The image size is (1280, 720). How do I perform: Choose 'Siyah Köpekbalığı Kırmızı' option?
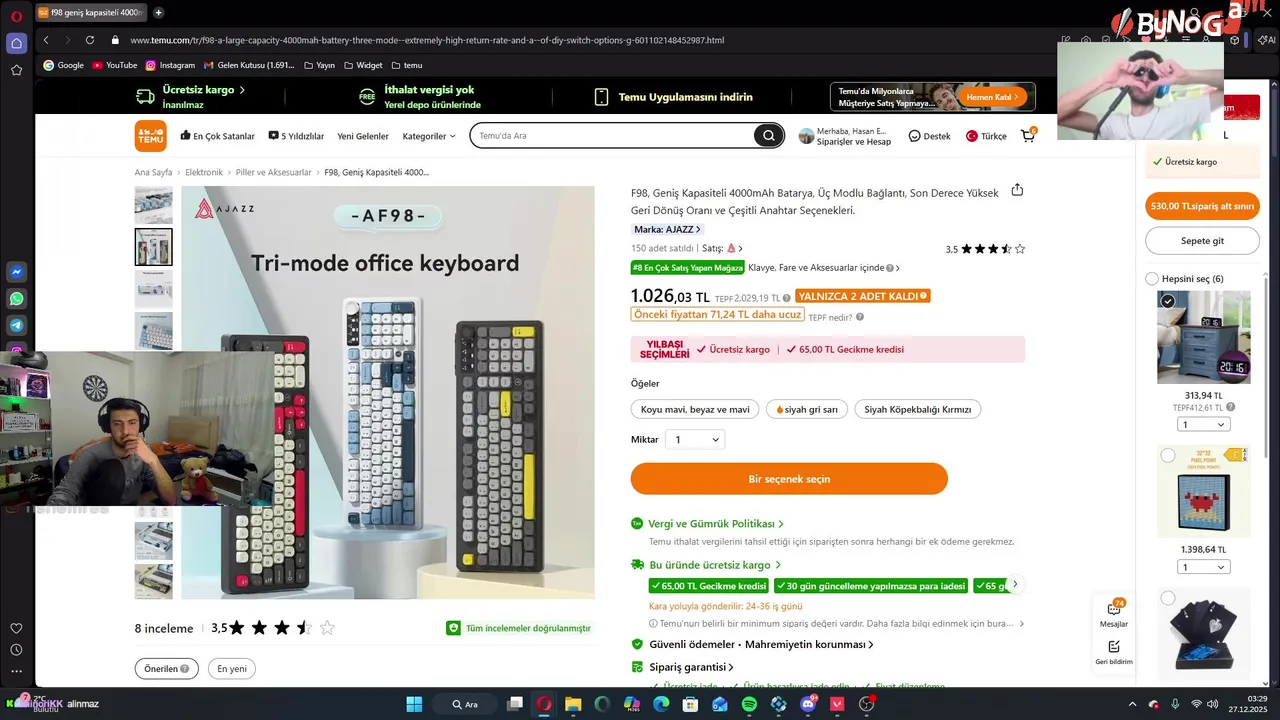918,409
